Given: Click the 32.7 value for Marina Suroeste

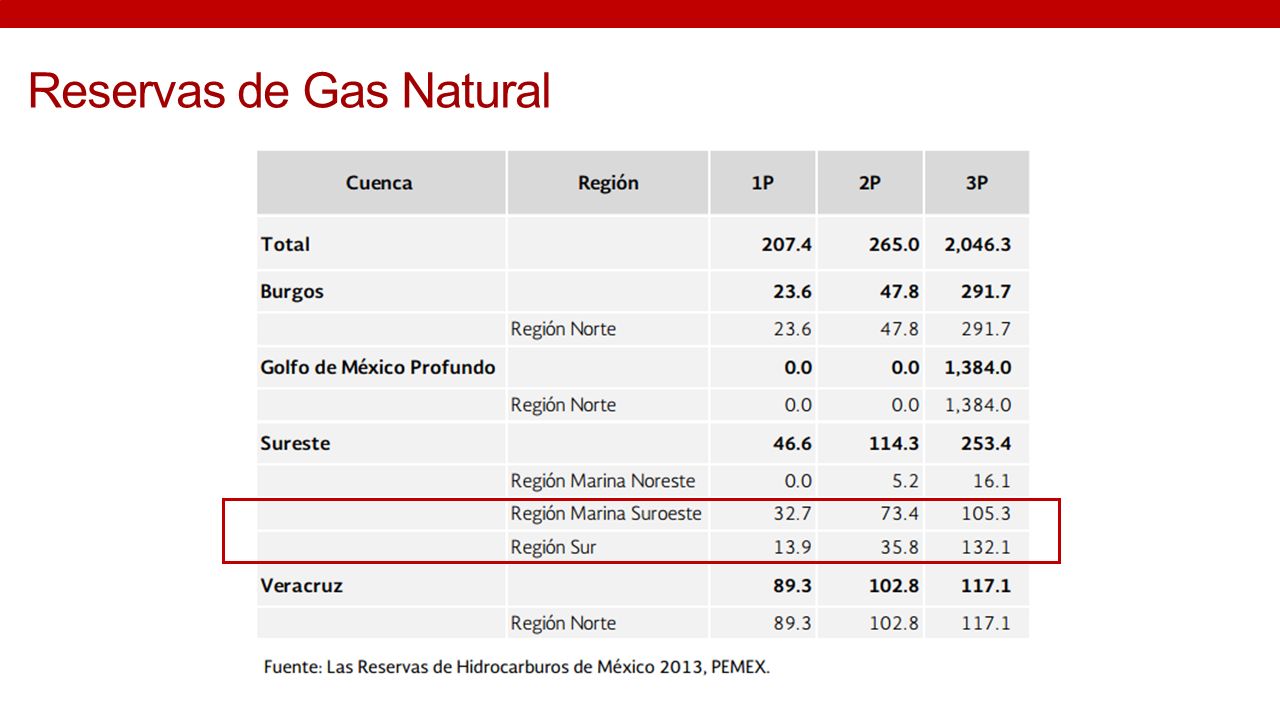Looking at the screenshot, I should pos(794,514).
